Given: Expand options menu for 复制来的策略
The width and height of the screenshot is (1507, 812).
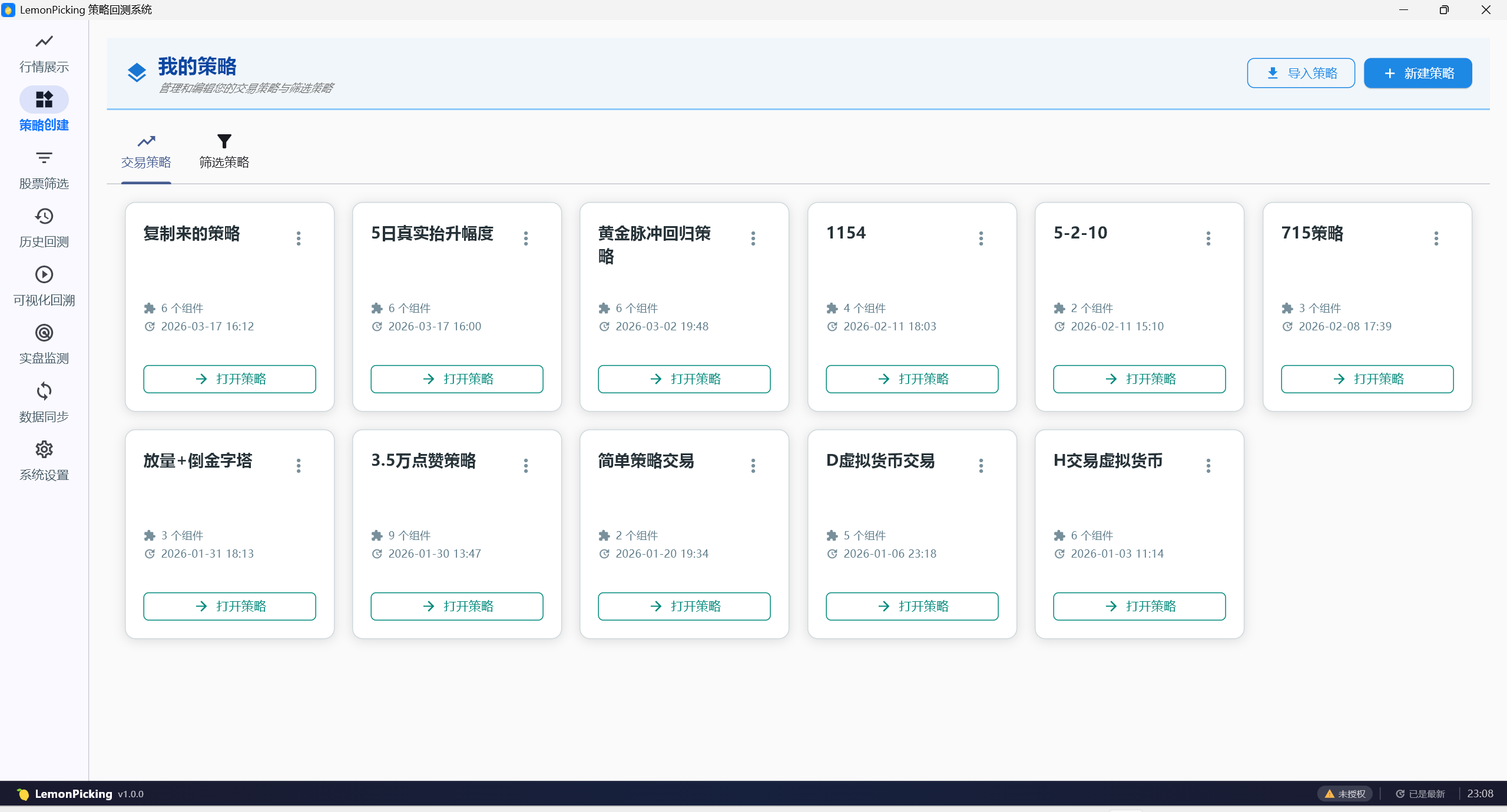Looking at the screenshot, I should pos(299,238).
